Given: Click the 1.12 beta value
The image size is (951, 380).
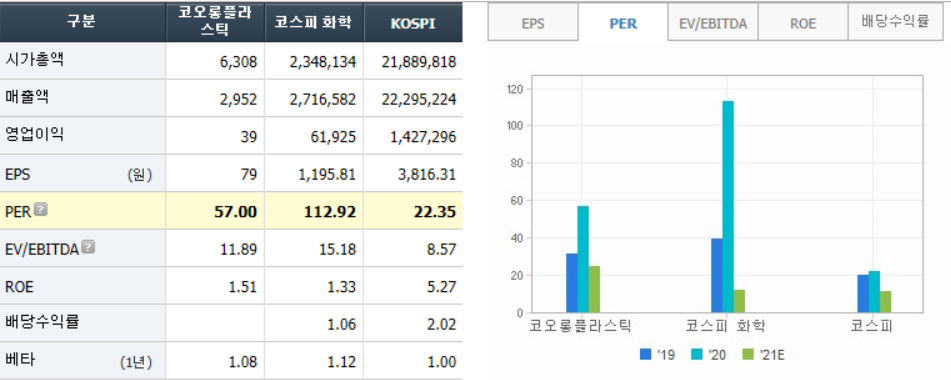Looking at the screenshot, I should click(x=341, y=362).
